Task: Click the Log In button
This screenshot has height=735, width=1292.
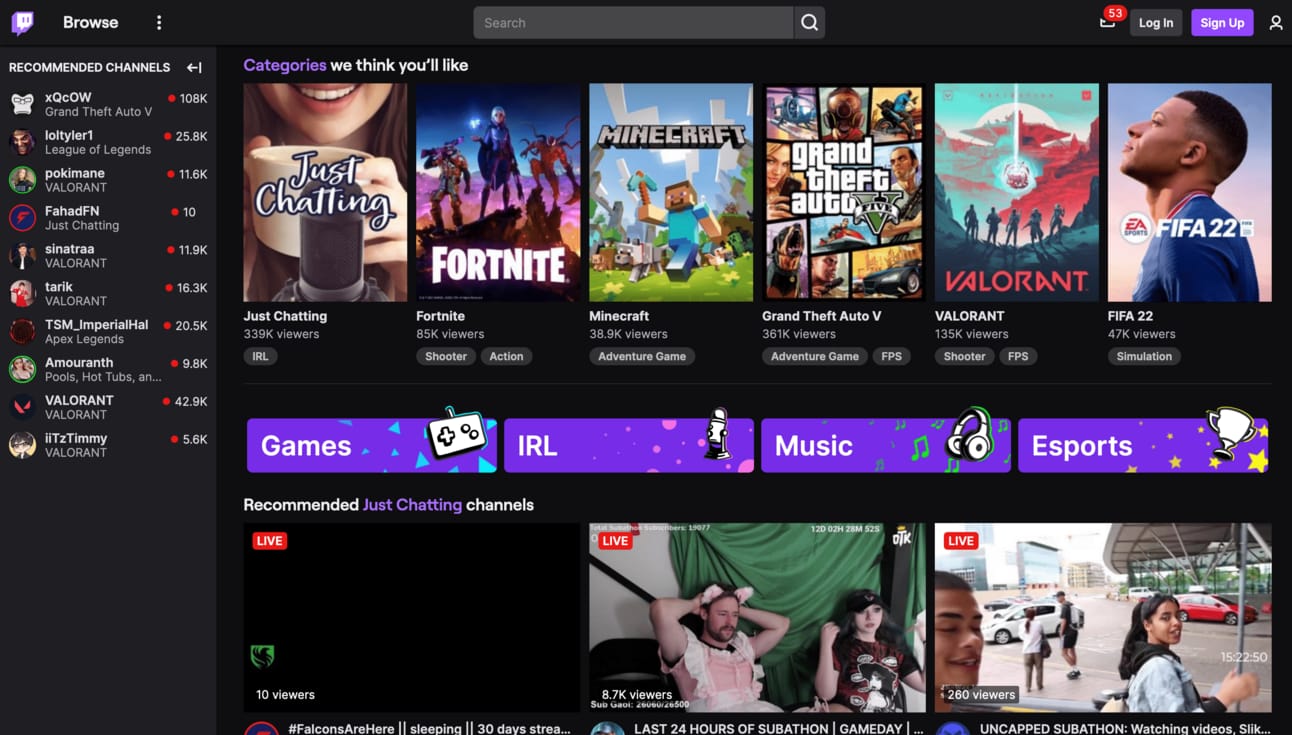Action: coord(1156,23)
